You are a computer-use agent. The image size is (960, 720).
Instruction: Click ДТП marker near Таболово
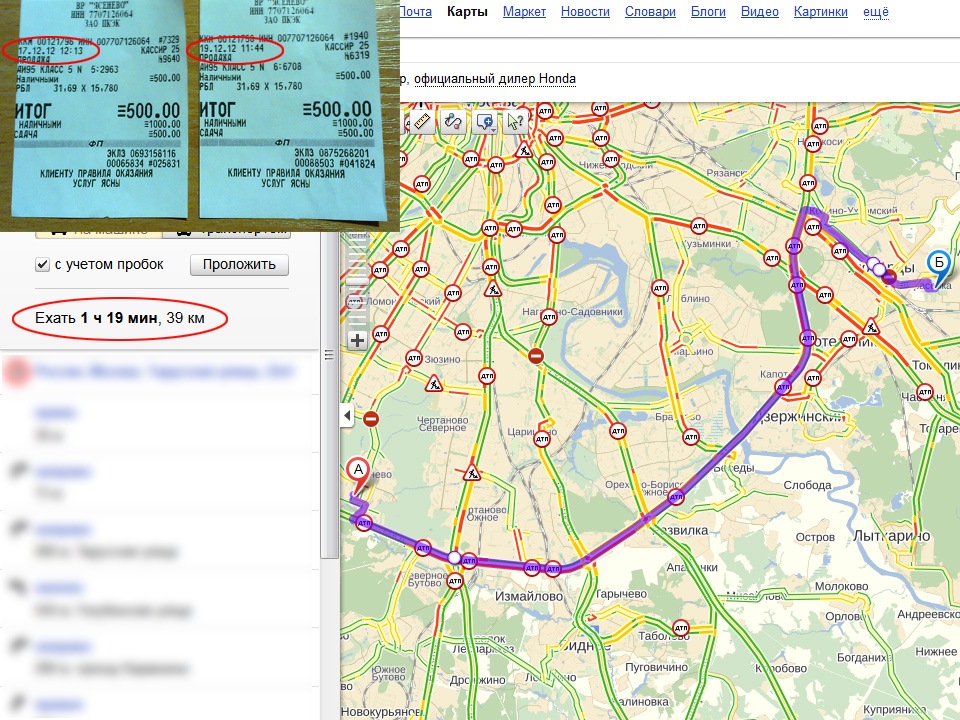click(x=681, y=628)
